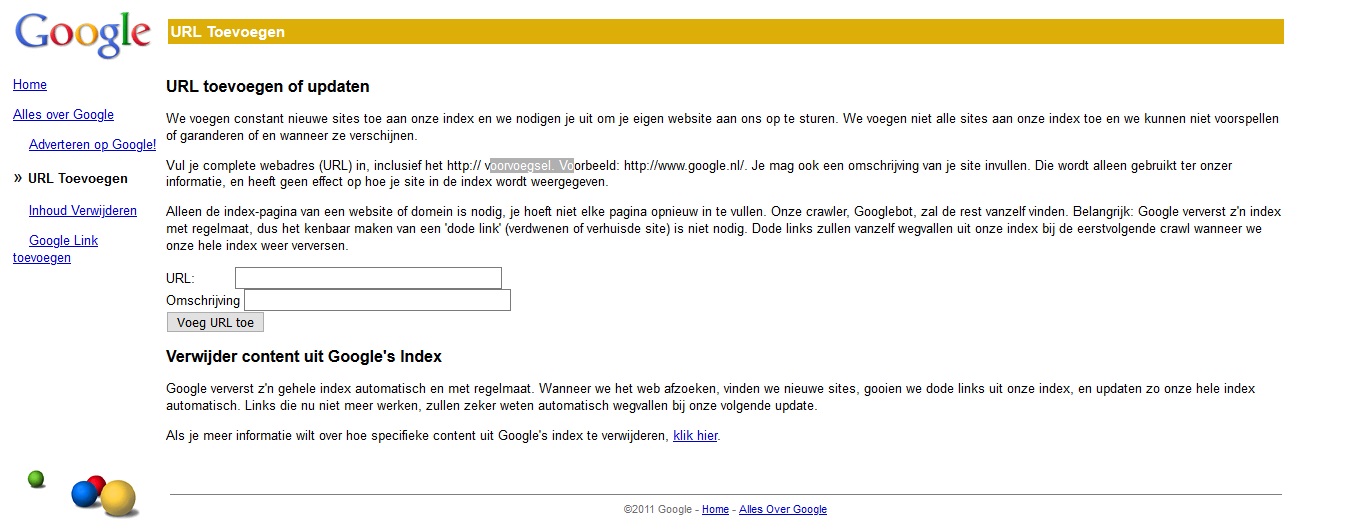Click heading 'URL toevoegen of updaten'
The height and width of the screenshot is (532, 1366).
tap(268, 87)
